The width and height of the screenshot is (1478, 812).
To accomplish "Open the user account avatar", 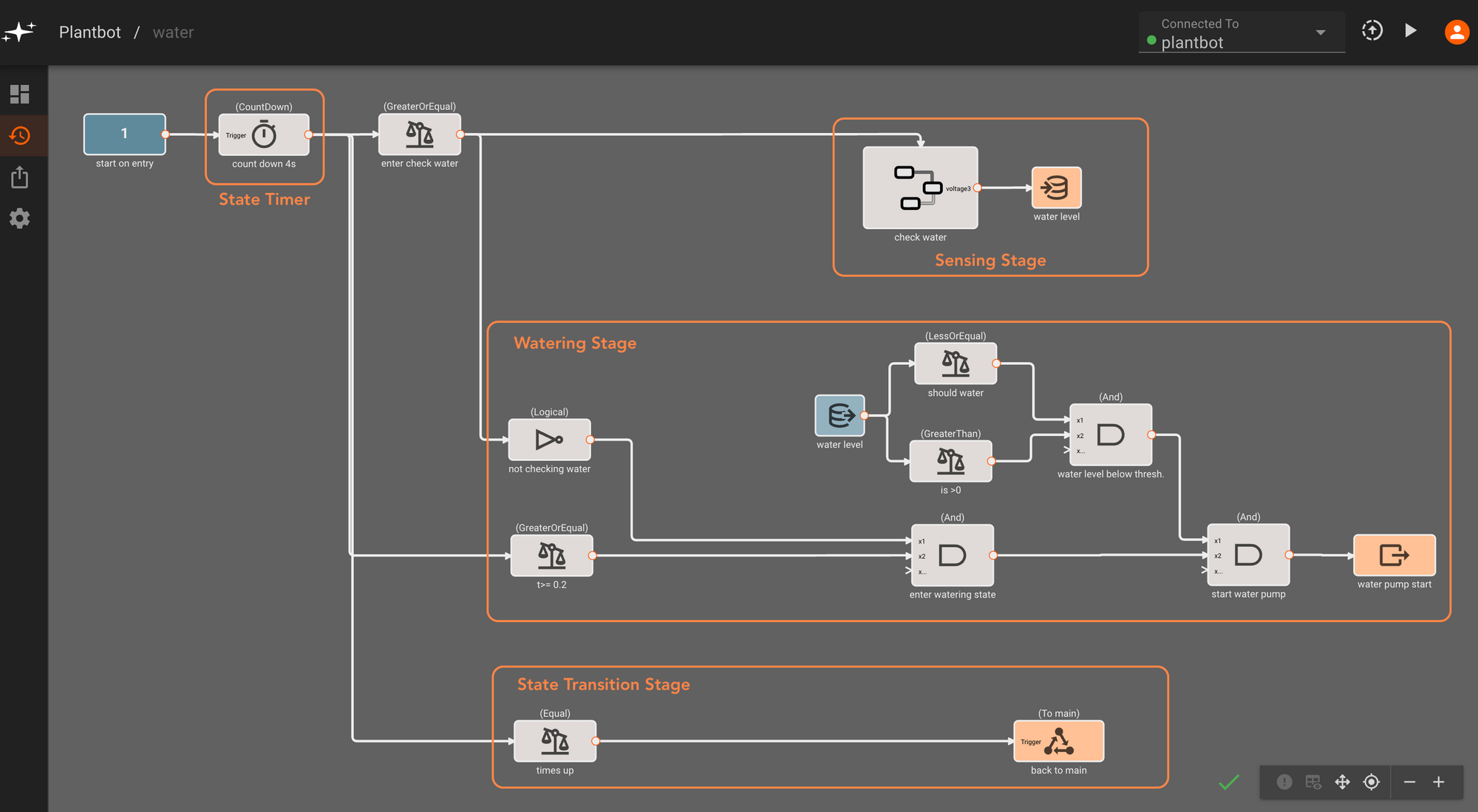I will tap(1456, 32).
